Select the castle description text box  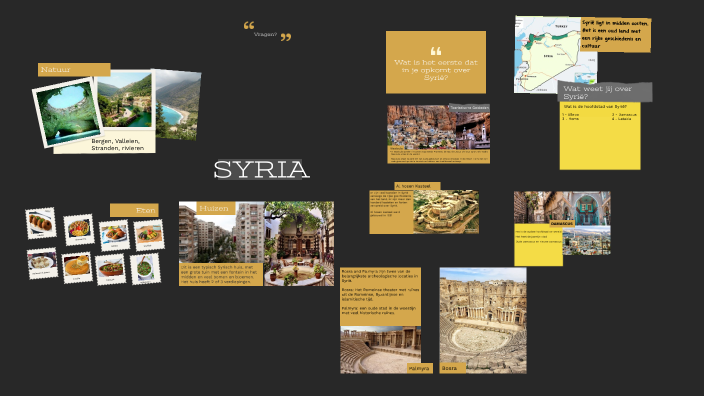click(x=391, y=212)
